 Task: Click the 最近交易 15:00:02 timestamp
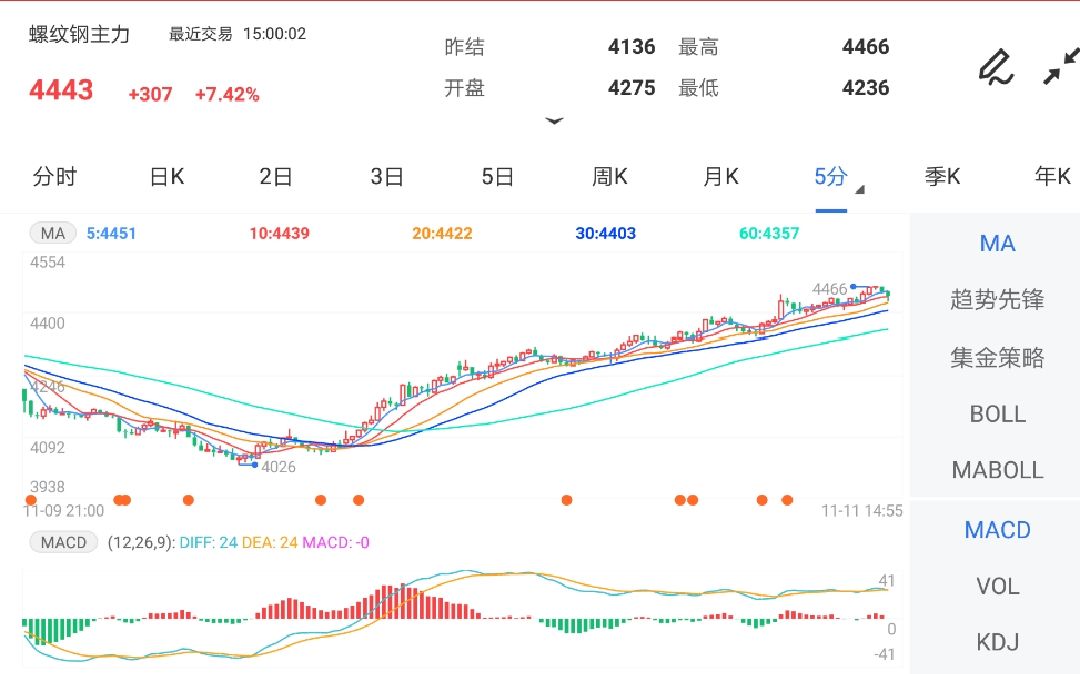238,34
